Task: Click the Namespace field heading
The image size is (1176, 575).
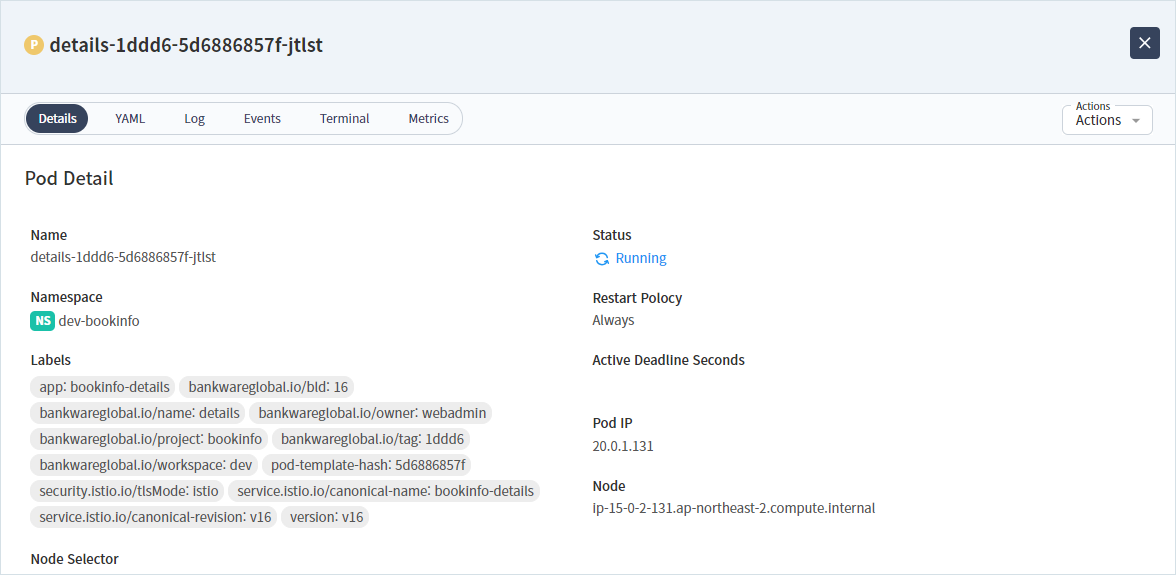Action: 67,297
